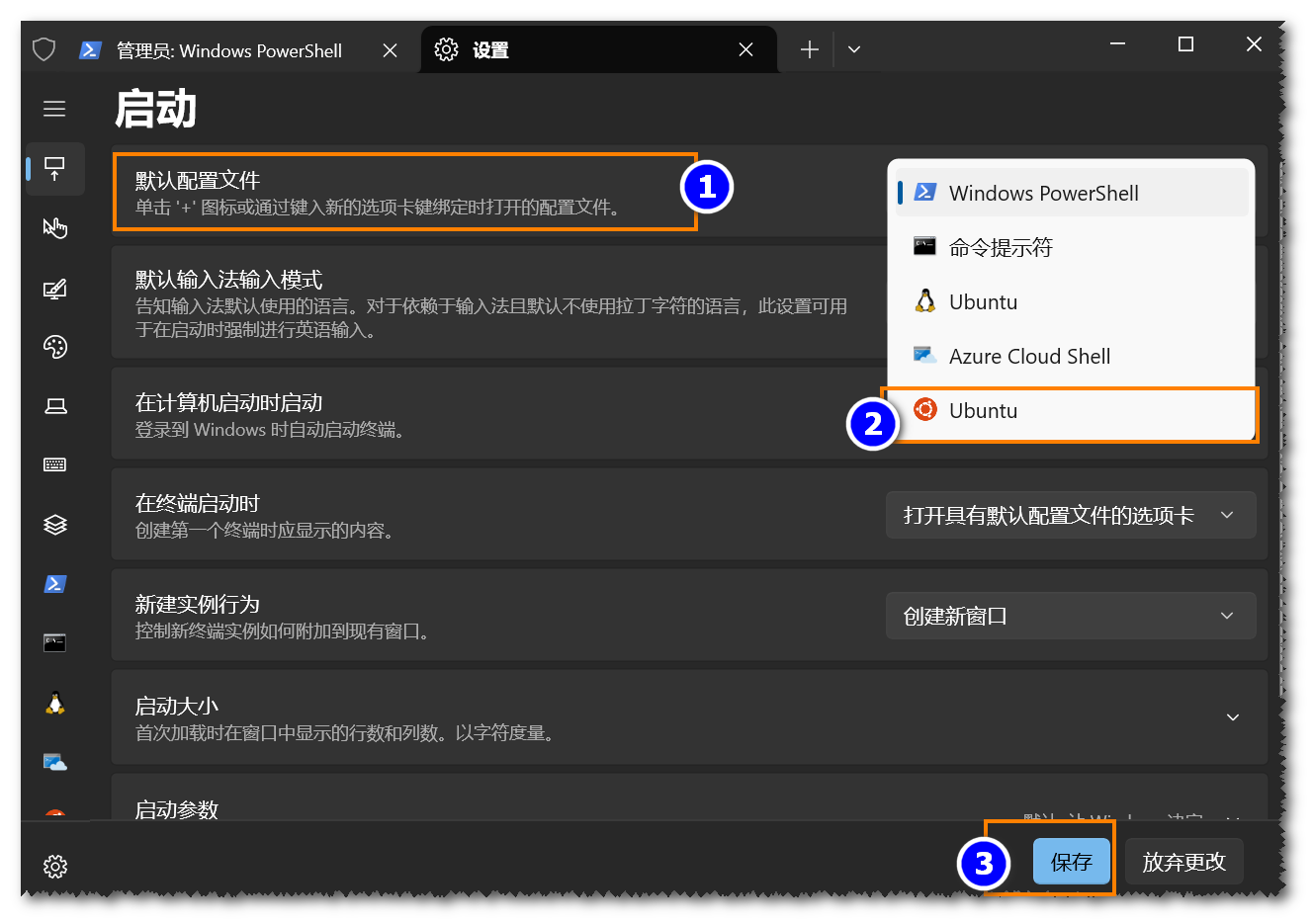Viewport: 1313px width, 924px height.
Task: Close the 设置 tab
Action: click(746, 49)
